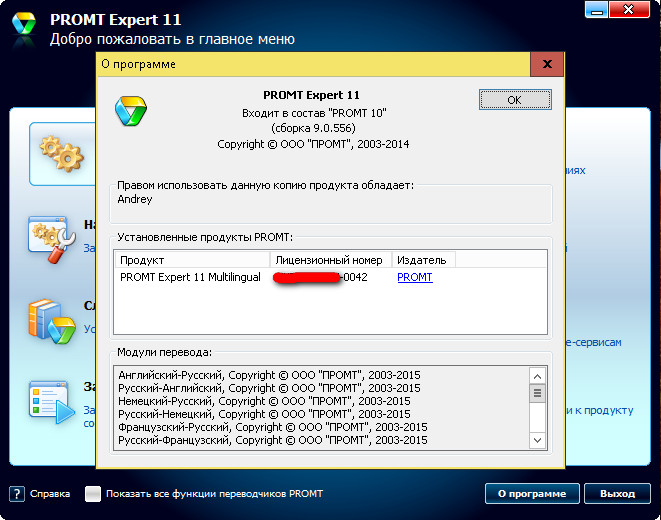Image resolution: width=661 pixels, height=520 pixels.
Task: Click the Справка help link
Action: [50, 494]
